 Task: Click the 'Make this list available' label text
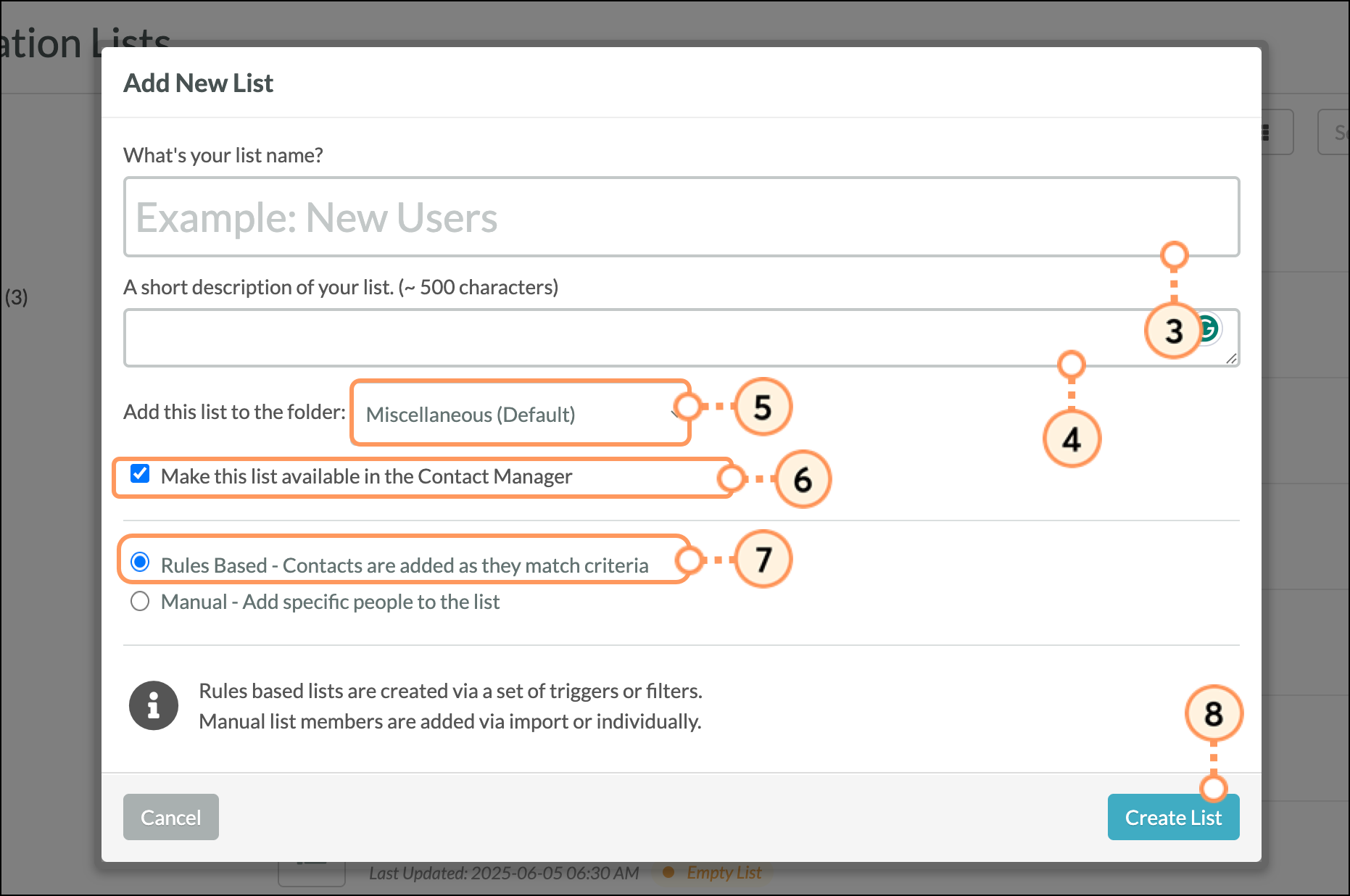pos(366,476)
